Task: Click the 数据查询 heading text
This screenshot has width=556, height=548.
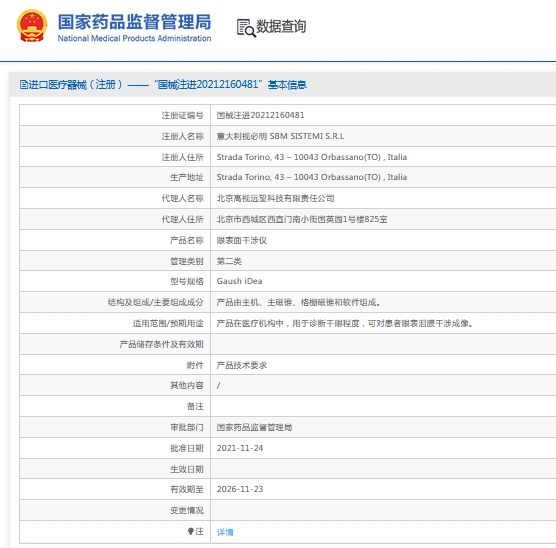Action: [281, 27]
